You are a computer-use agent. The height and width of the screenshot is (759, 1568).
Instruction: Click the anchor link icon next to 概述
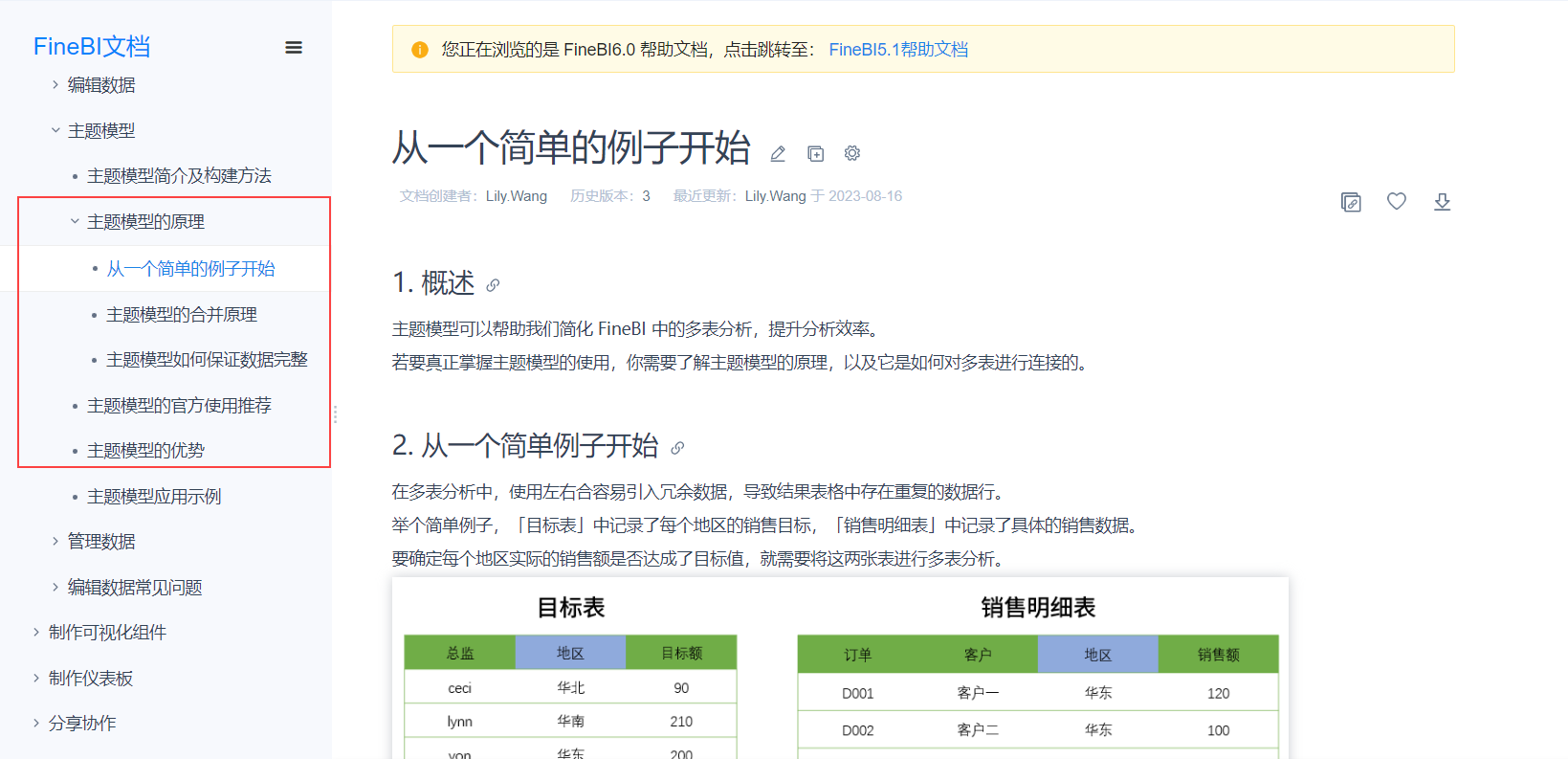(x=493, y=285)
